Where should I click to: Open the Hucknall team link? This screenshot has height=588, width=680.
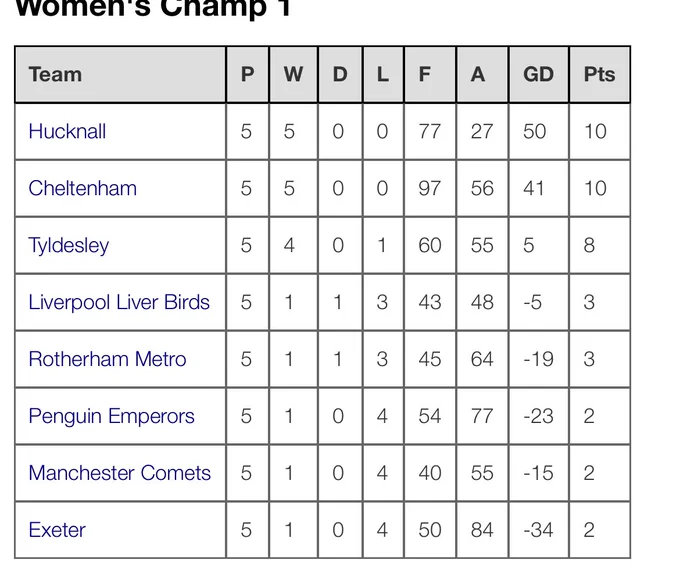pyautogui.click(x=67, y=131)
